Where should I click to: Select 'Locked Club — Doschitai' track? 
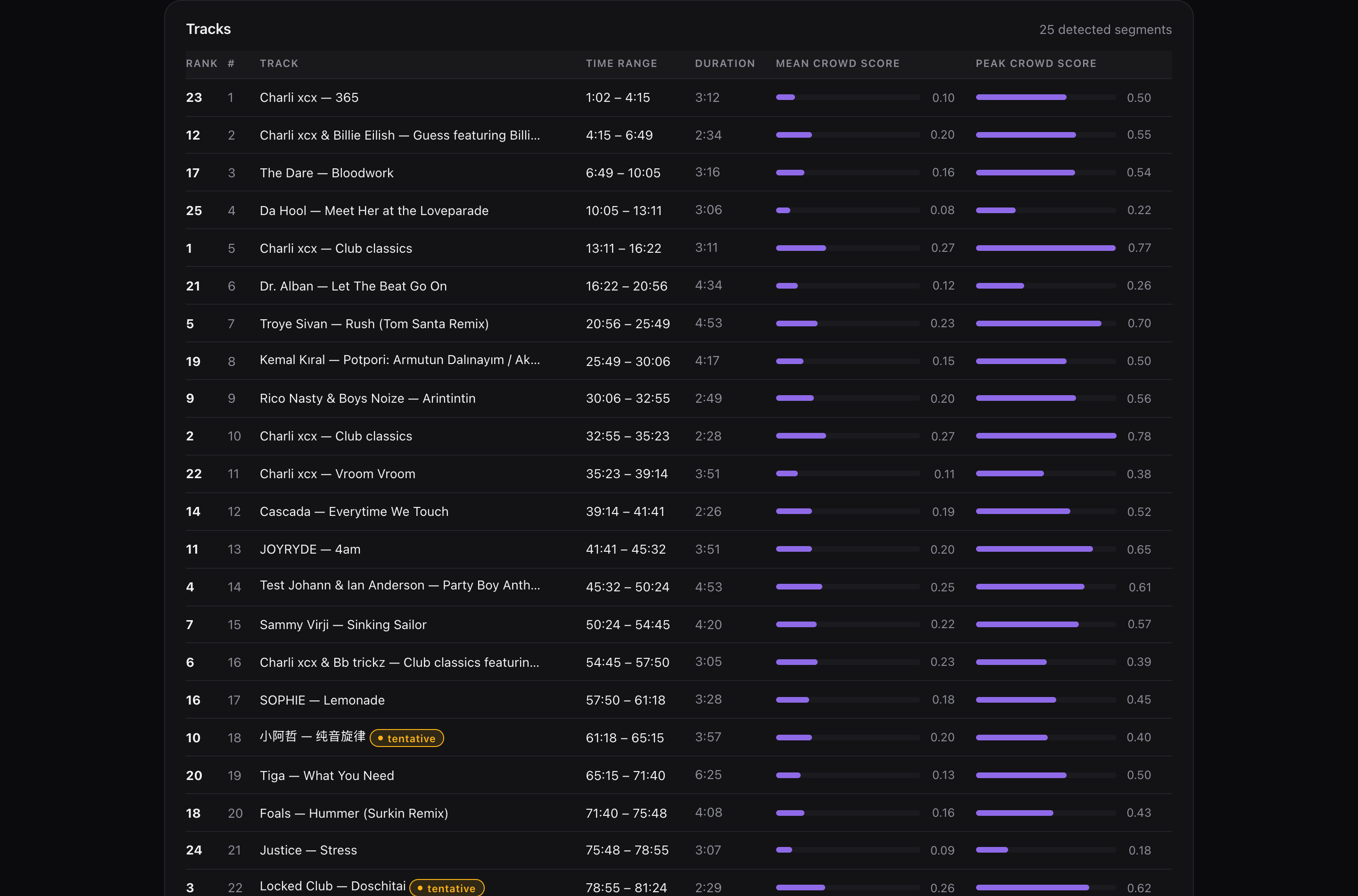[332, 886]
